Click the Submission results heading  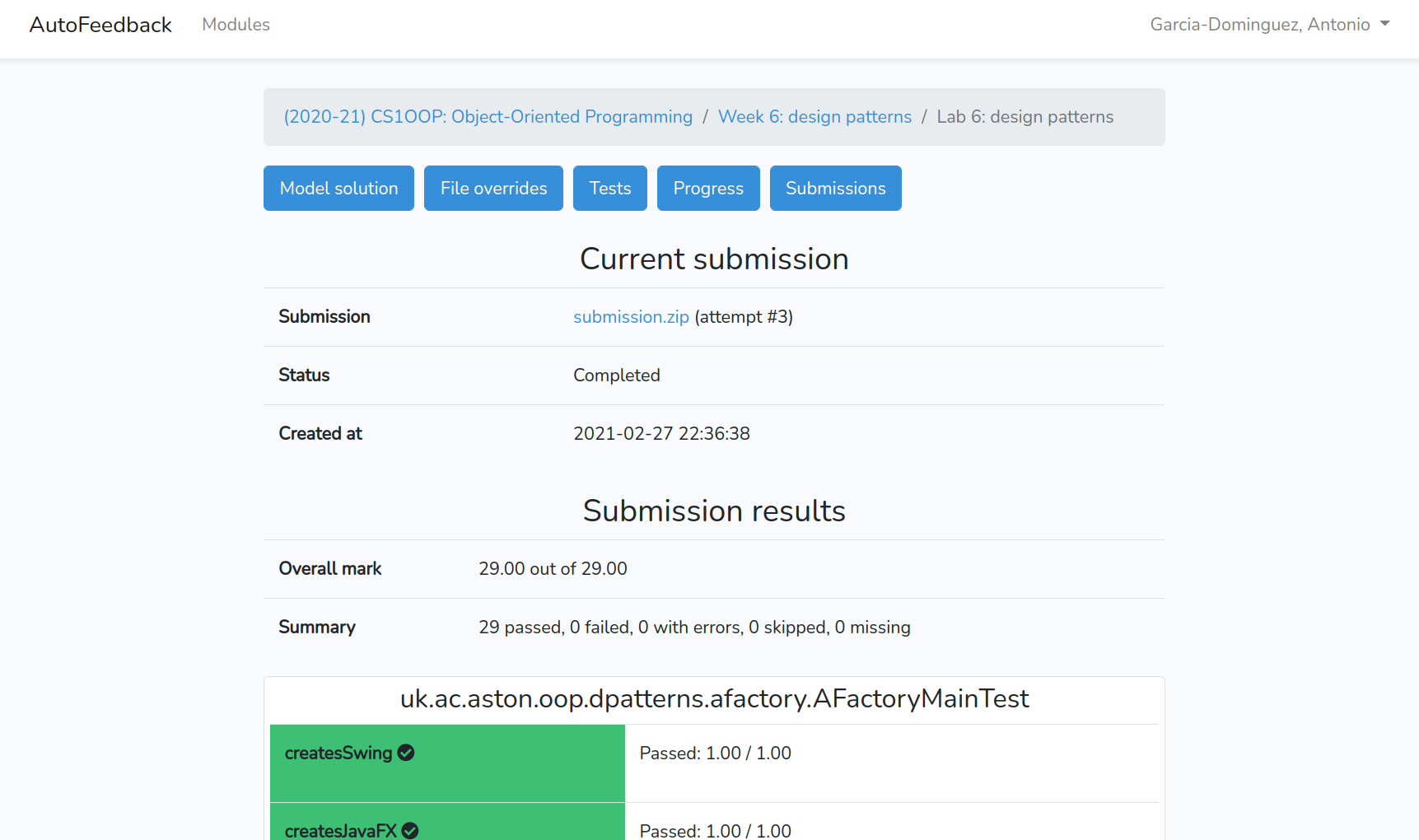pos(714,511)
